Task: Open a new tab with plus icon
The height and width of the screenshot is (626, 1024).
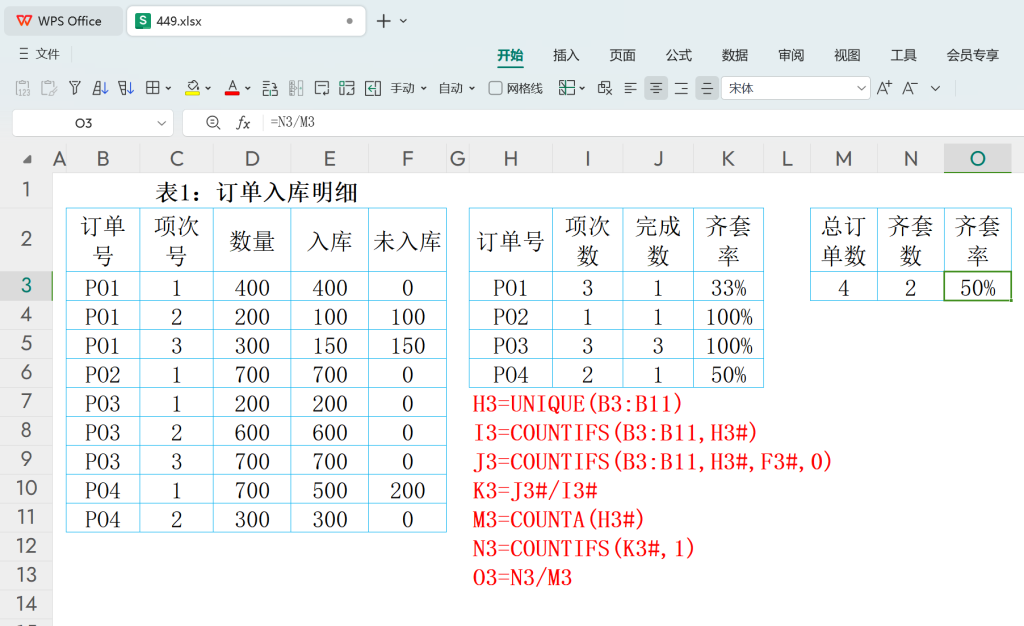Action: coord(383,21)
